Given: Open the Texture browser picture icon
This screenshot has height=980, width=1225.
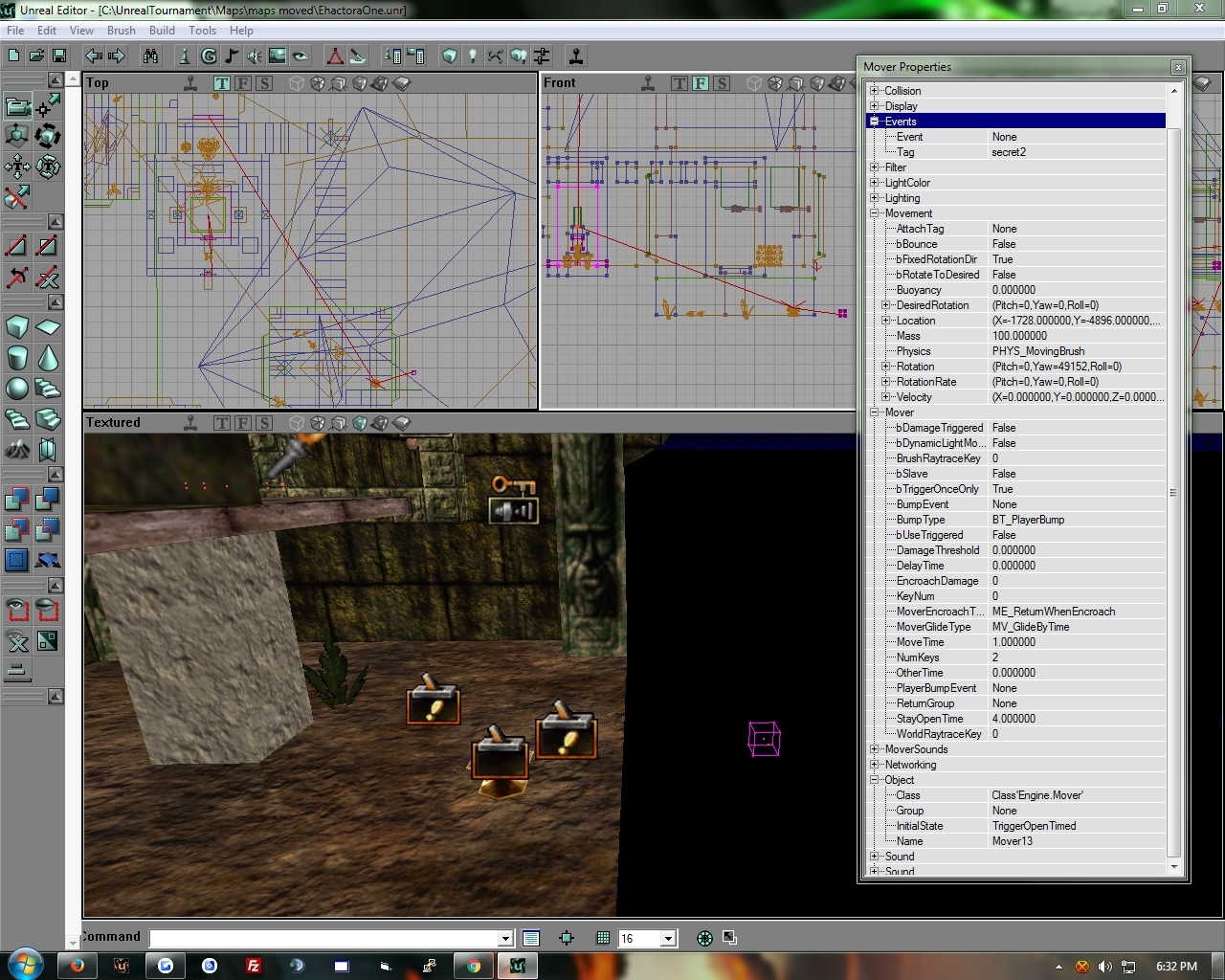Looking at the screenshot, I should point(278,56).
